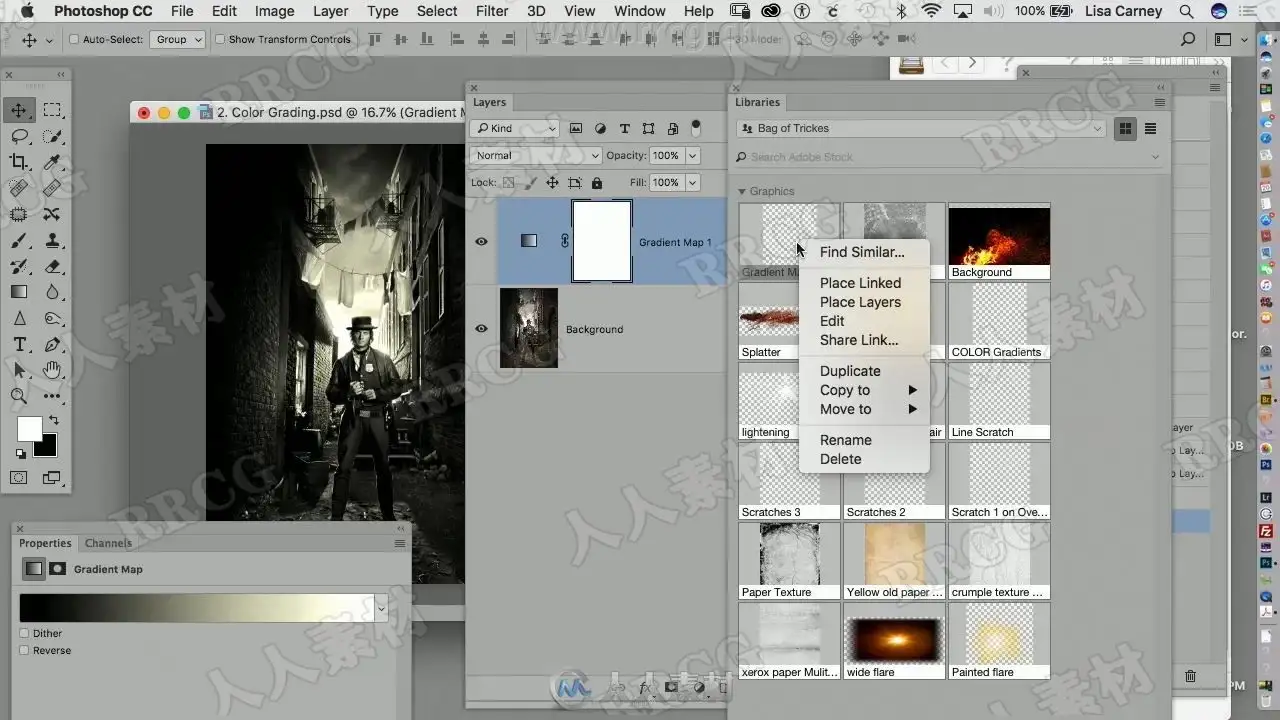
Task: Choose the Rectangular Marquee tool
Action: click(52, 110)
